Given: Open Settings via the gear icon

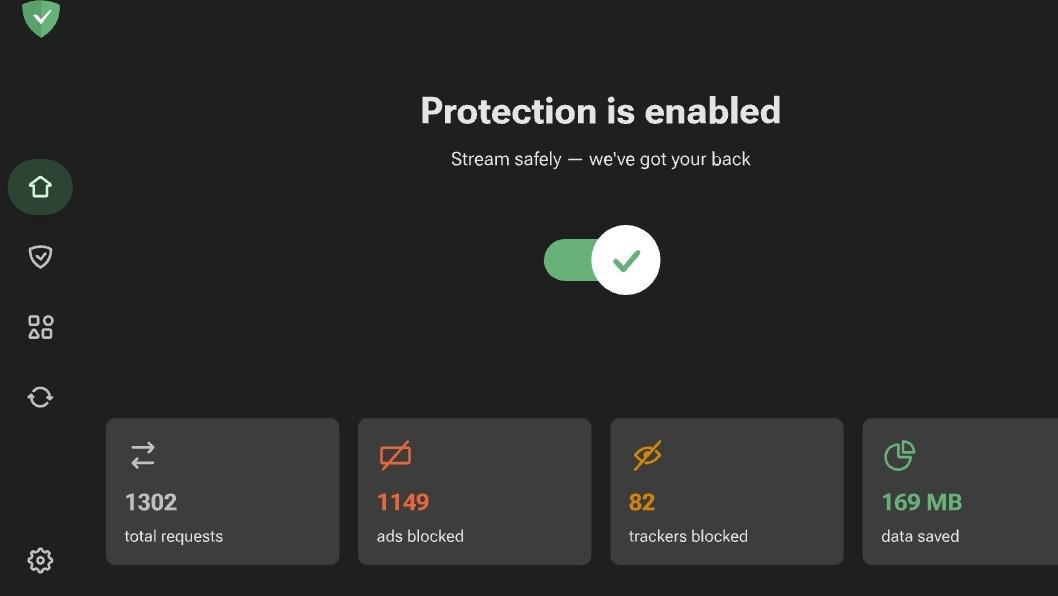Looking at the screenshot, I should [x=40, y=560].
